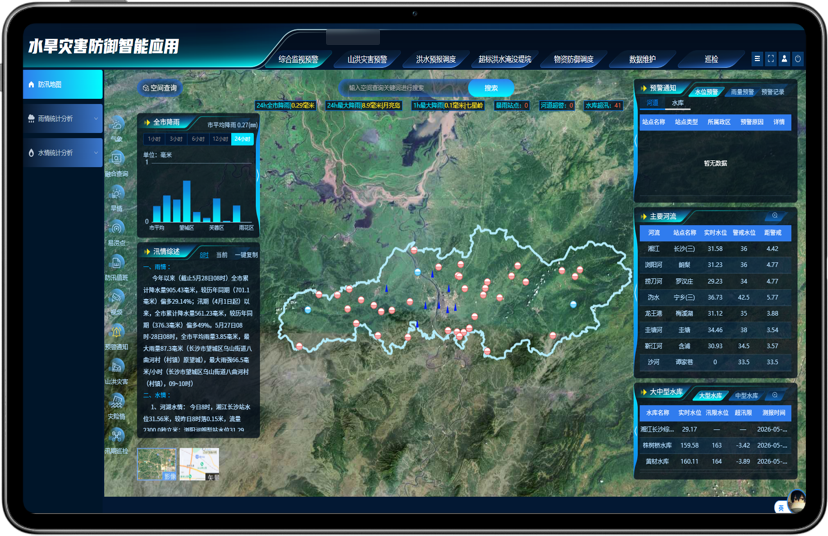The width and height of the screenshot is (828, 536).
Task: Switch rainfall chart to 1小时 period
Action: (x=154, y=139)
